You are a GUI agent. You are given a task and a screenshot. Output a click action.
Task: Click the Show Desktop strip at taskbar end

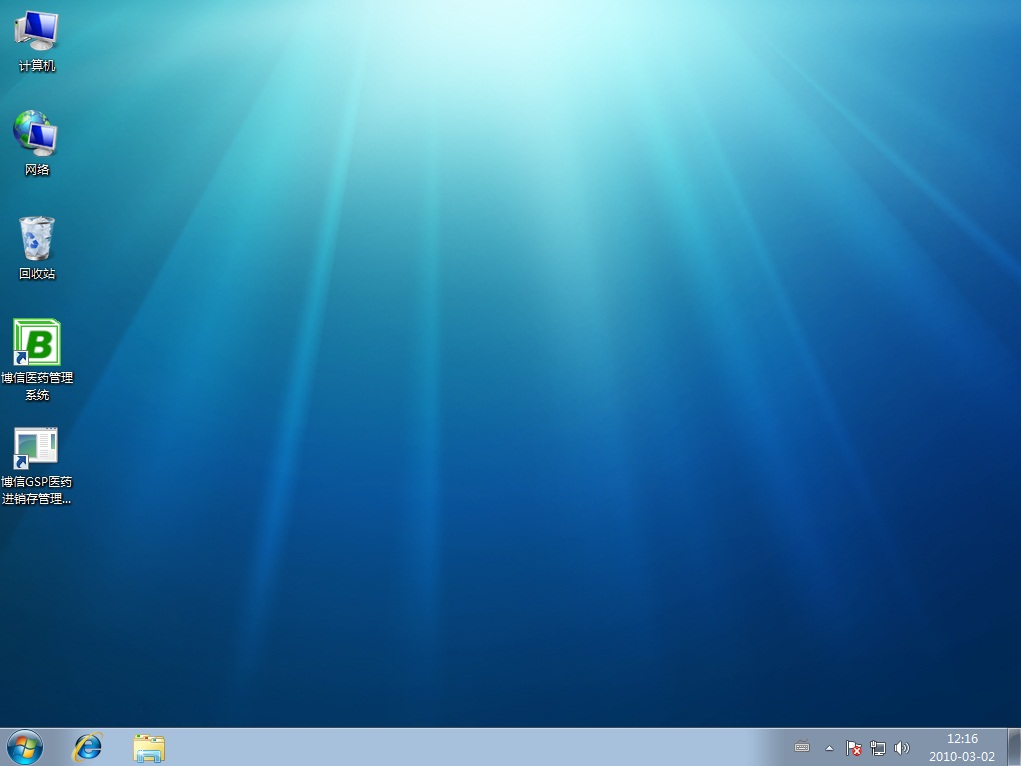1013,747
